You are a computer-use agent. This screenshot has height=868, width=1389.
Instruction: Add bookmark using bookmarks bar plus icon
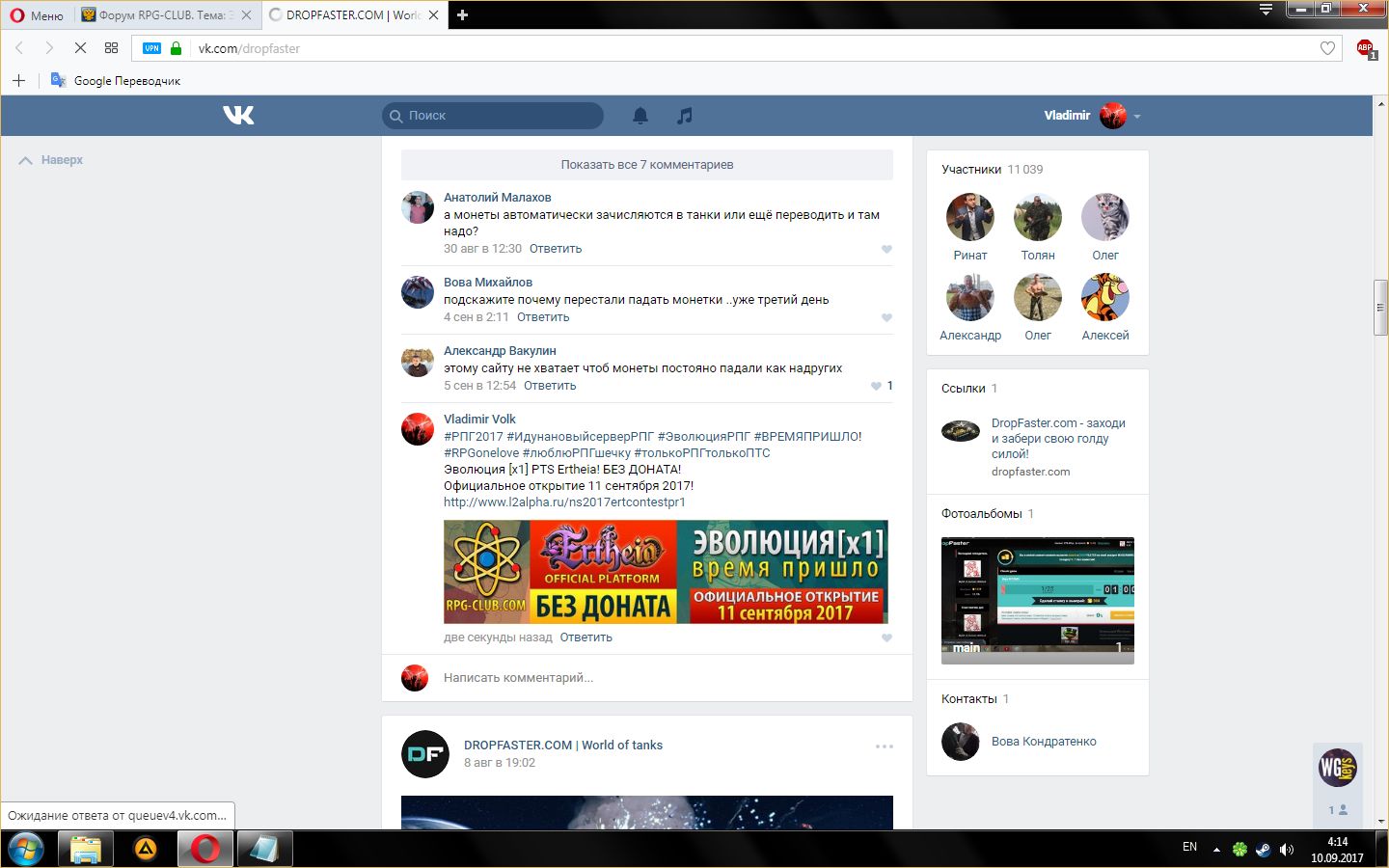18,80
